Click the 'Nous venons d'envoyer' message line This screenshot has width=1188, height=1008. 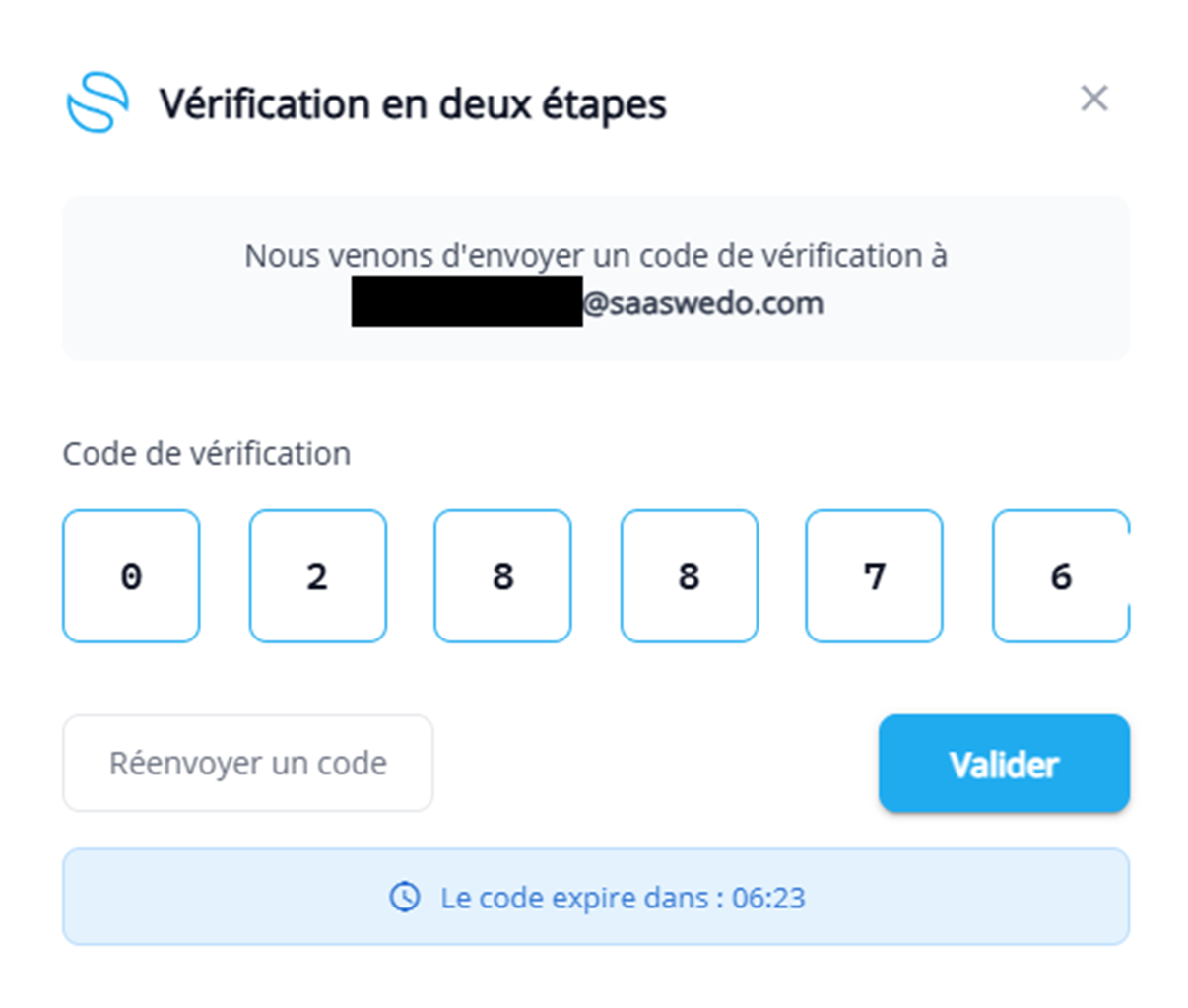click(595, 256)
